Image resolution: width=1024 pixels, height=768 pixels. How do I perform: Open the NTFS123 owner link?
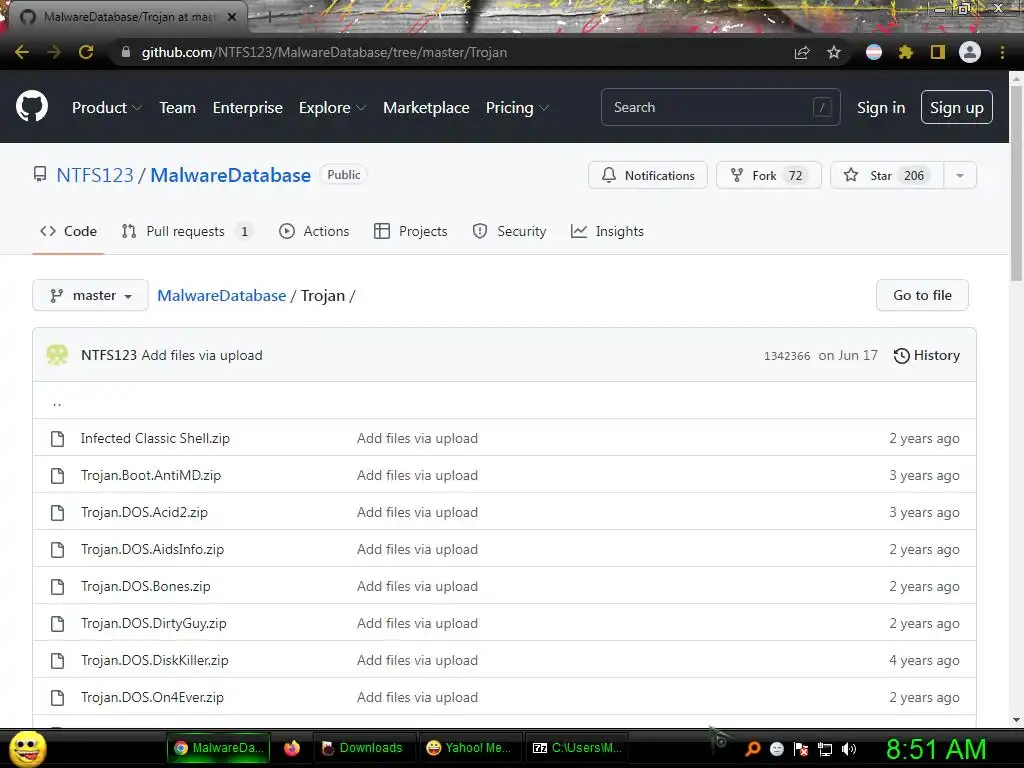coord(95,175)
